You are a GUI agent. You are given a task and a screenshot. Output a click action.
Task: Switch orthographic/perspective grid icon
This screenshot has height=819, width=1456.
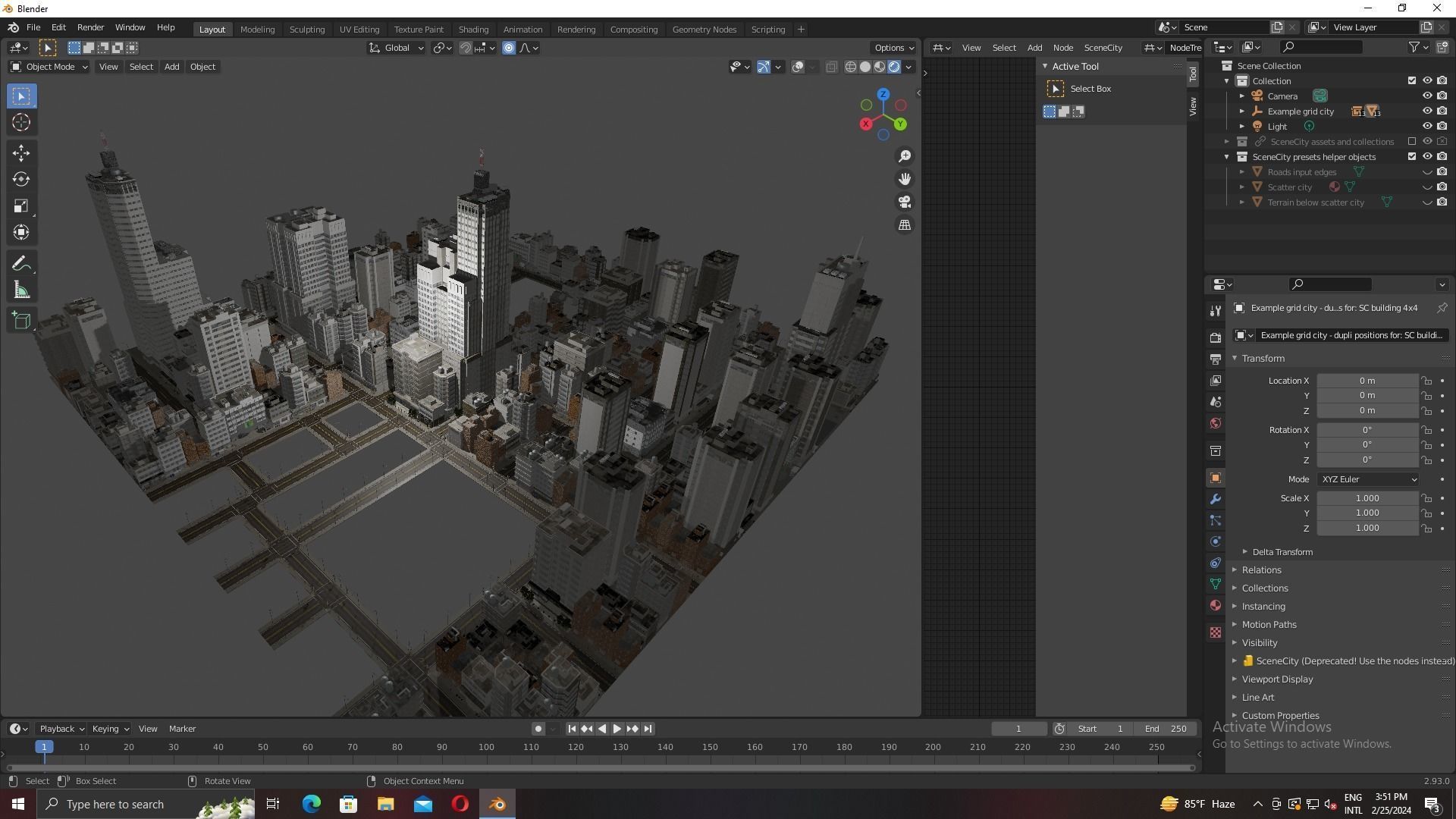(x=905, y=225)
